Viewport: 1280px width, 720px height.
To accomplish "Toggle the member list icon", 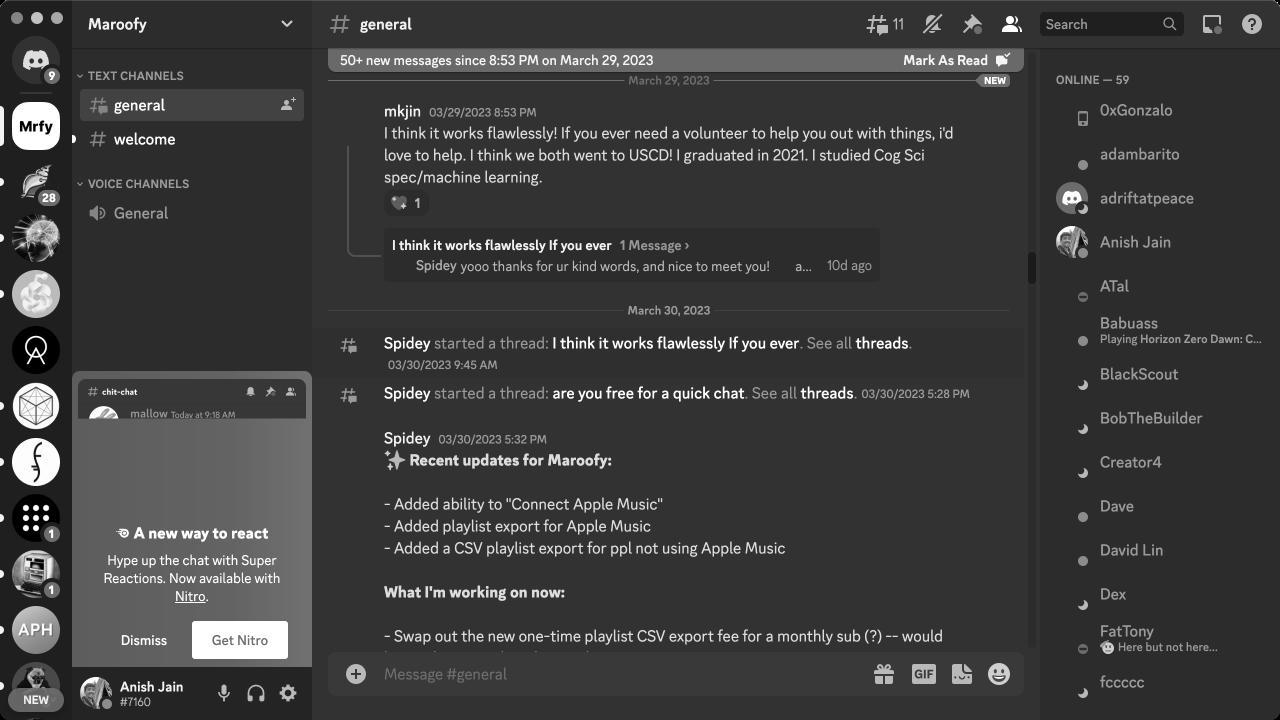I will [1011, 24].
